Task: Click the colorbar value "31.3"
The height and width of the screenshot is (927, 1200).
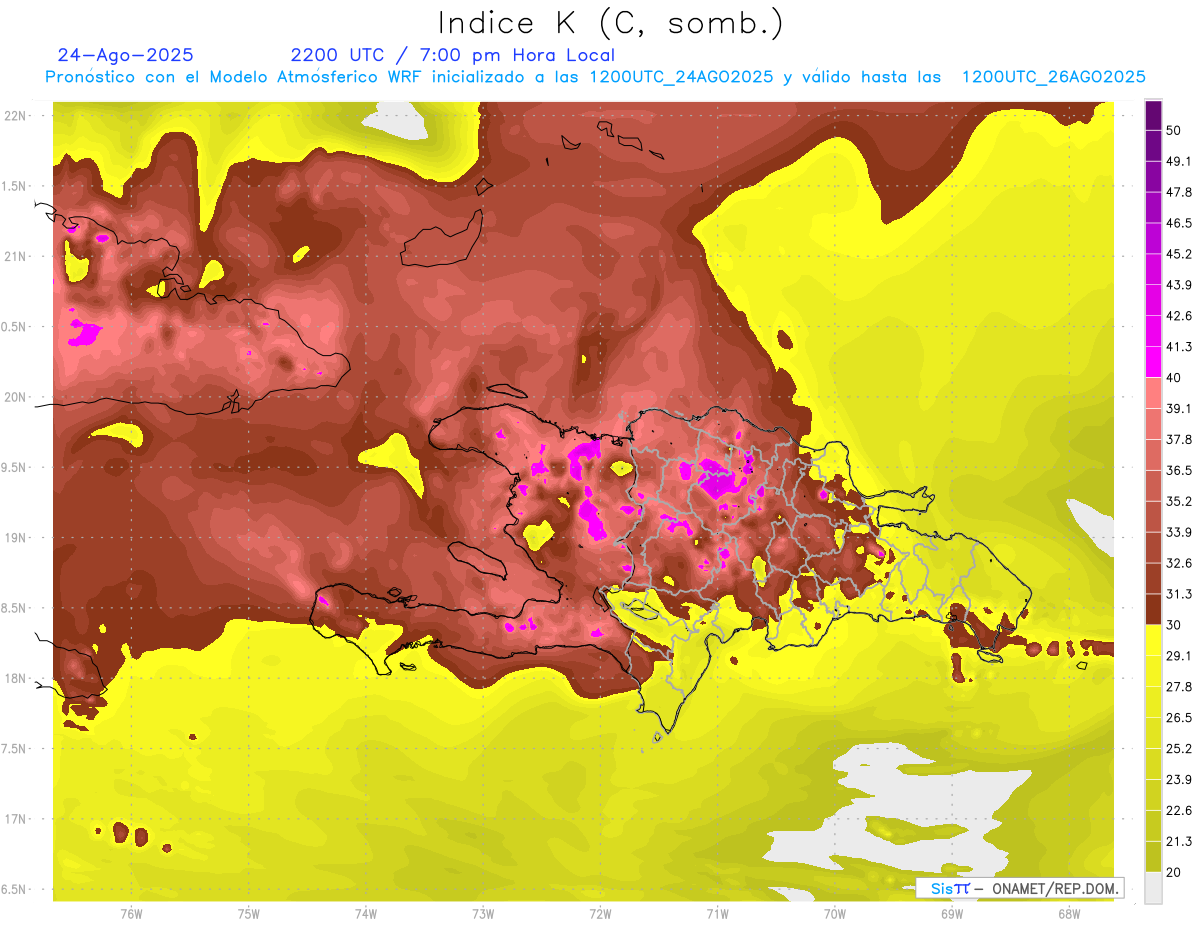Action: 1178,594
